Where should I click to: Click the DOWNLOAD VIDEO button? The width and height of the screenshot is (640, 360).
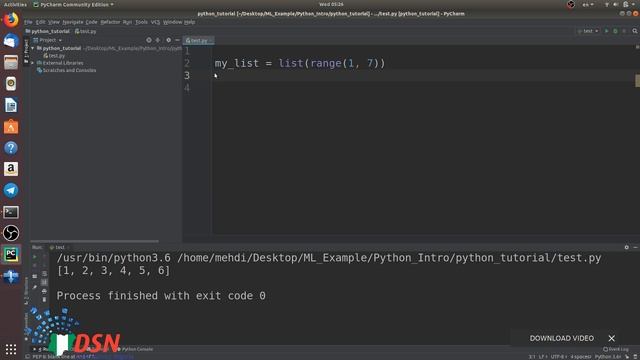click(x=562, y=338)
